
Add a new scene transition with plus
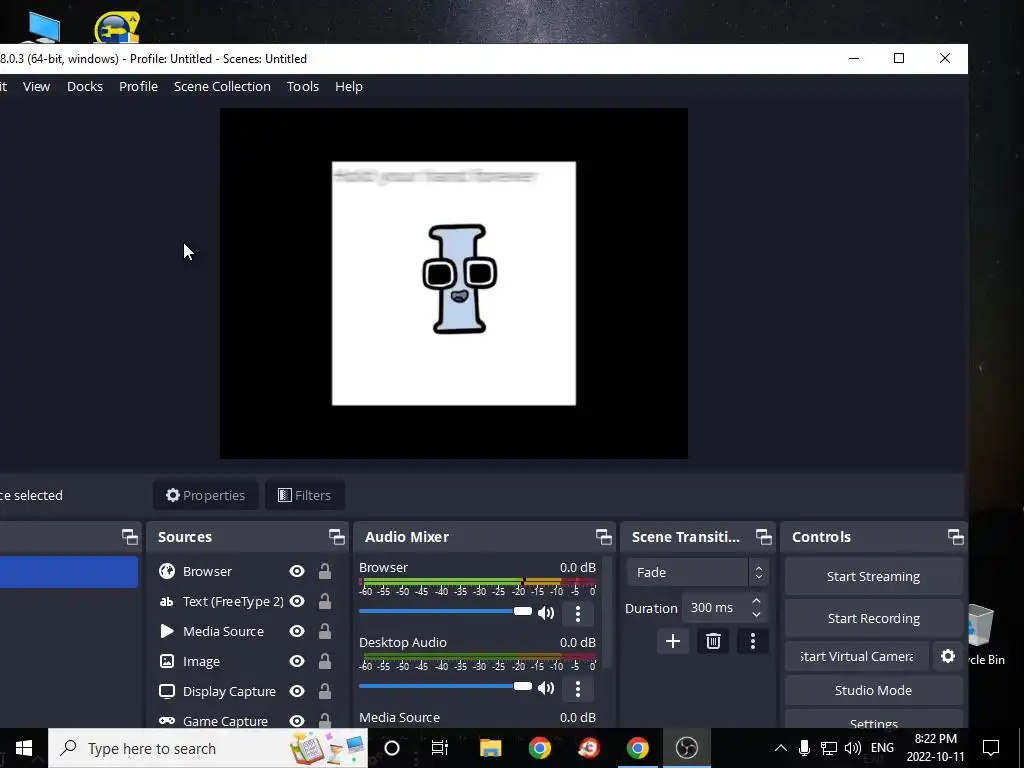tap(673, 641)
